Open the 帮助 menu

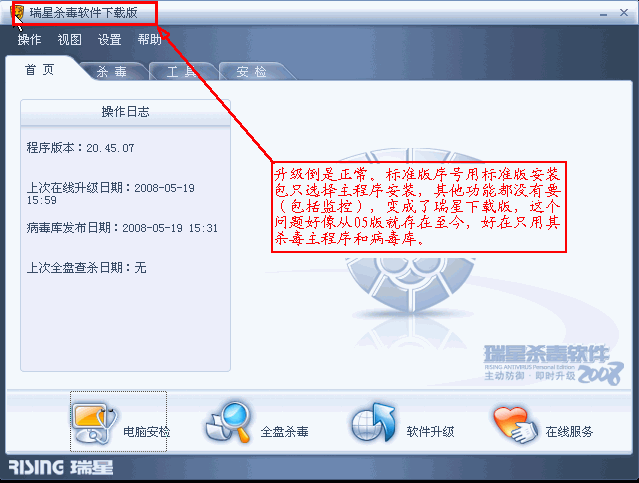pyautogui.click(x=149, y=40)
